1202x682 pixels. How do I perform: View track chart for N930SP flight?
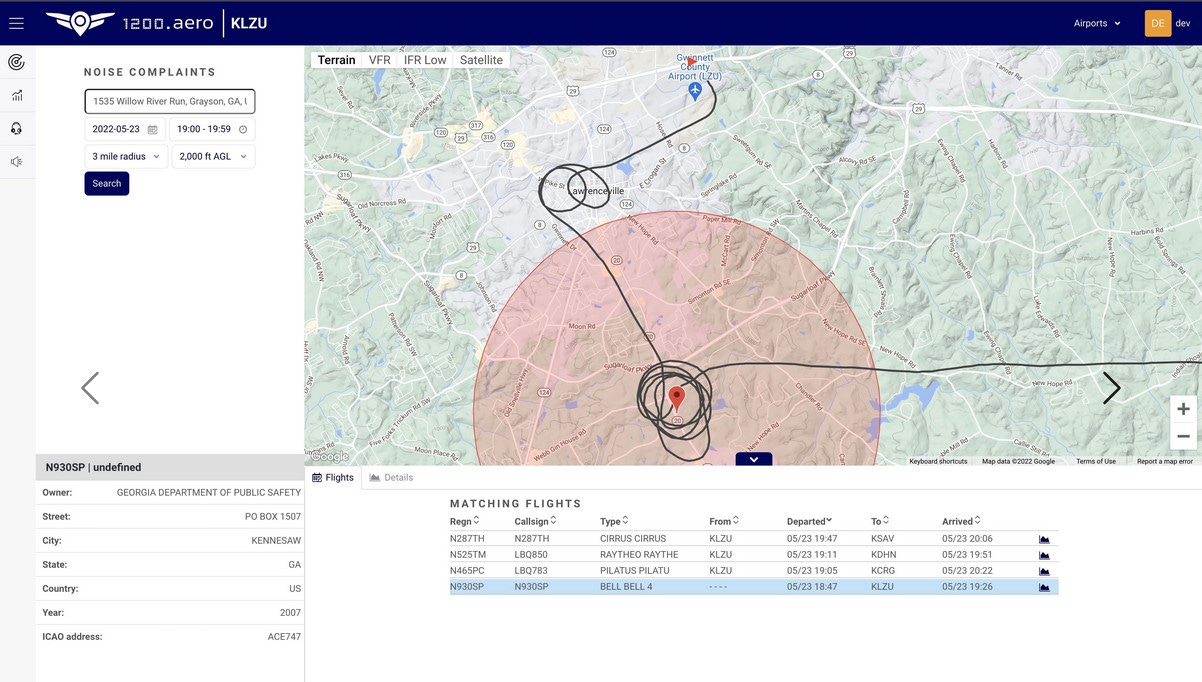[x=1044, y=587]
